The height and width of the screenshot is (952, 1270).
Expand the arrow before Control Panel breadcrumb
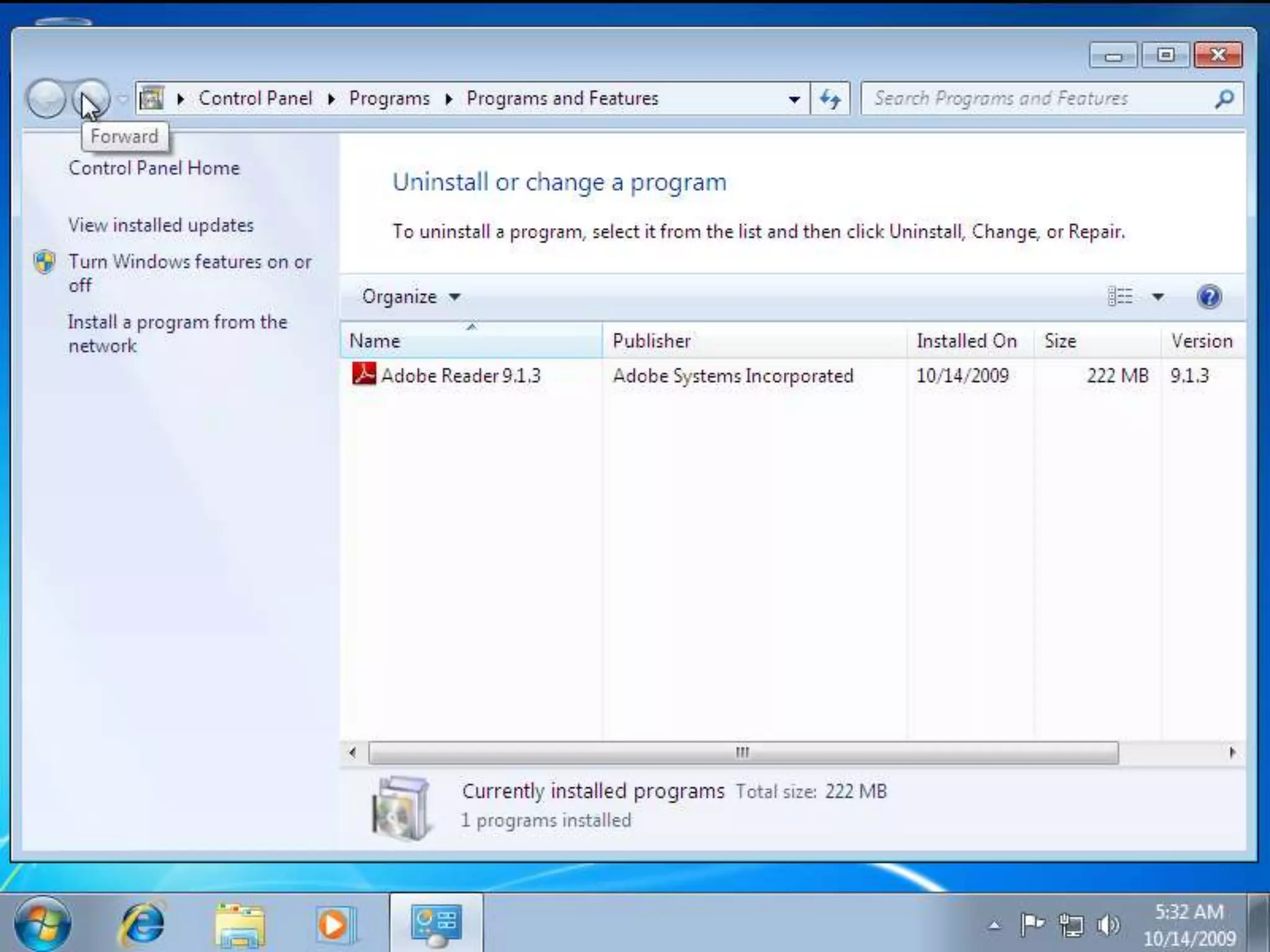[180, 99]
